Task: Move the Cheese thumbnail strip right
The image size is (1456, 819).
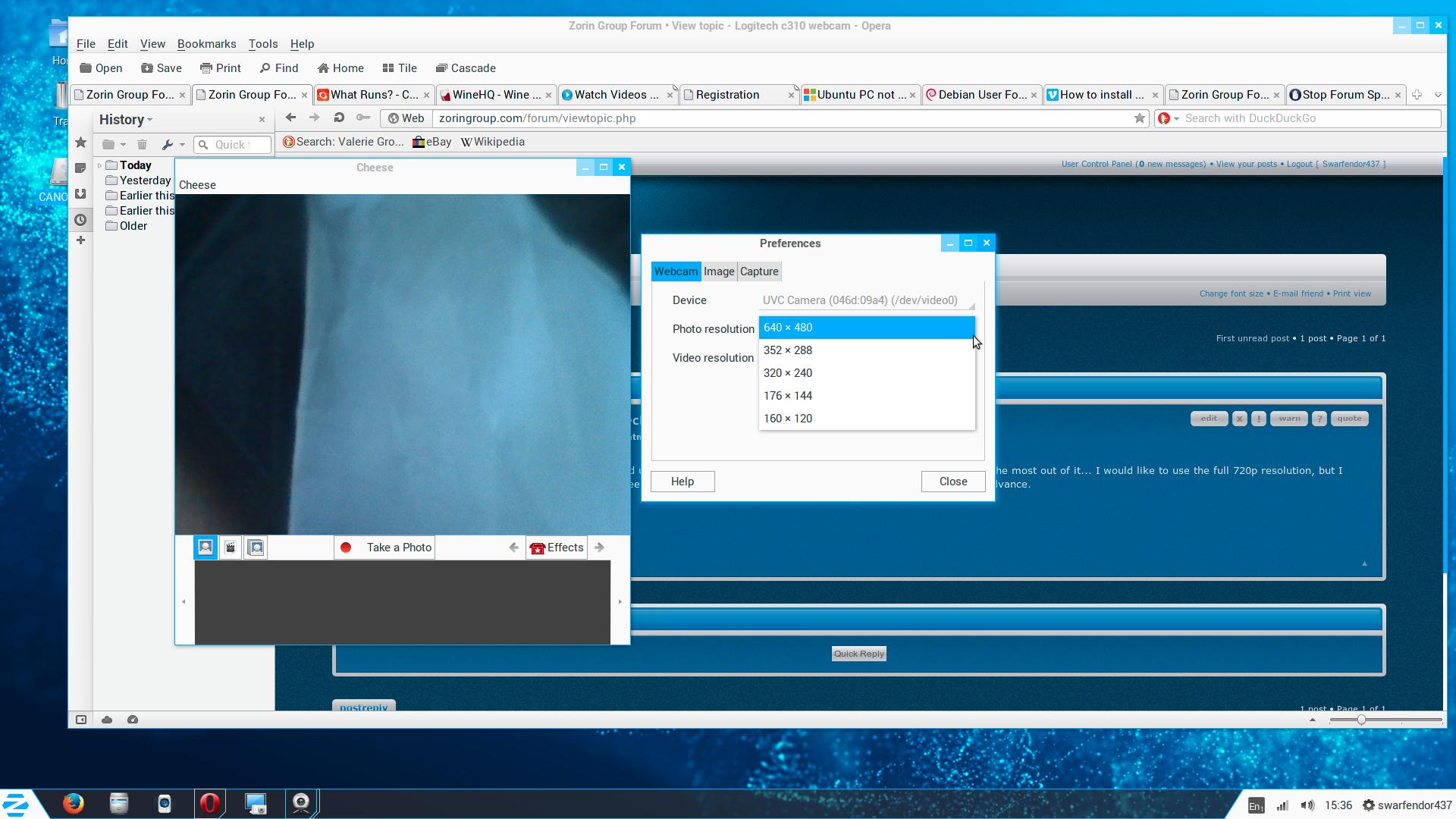Action: (620, 602)
